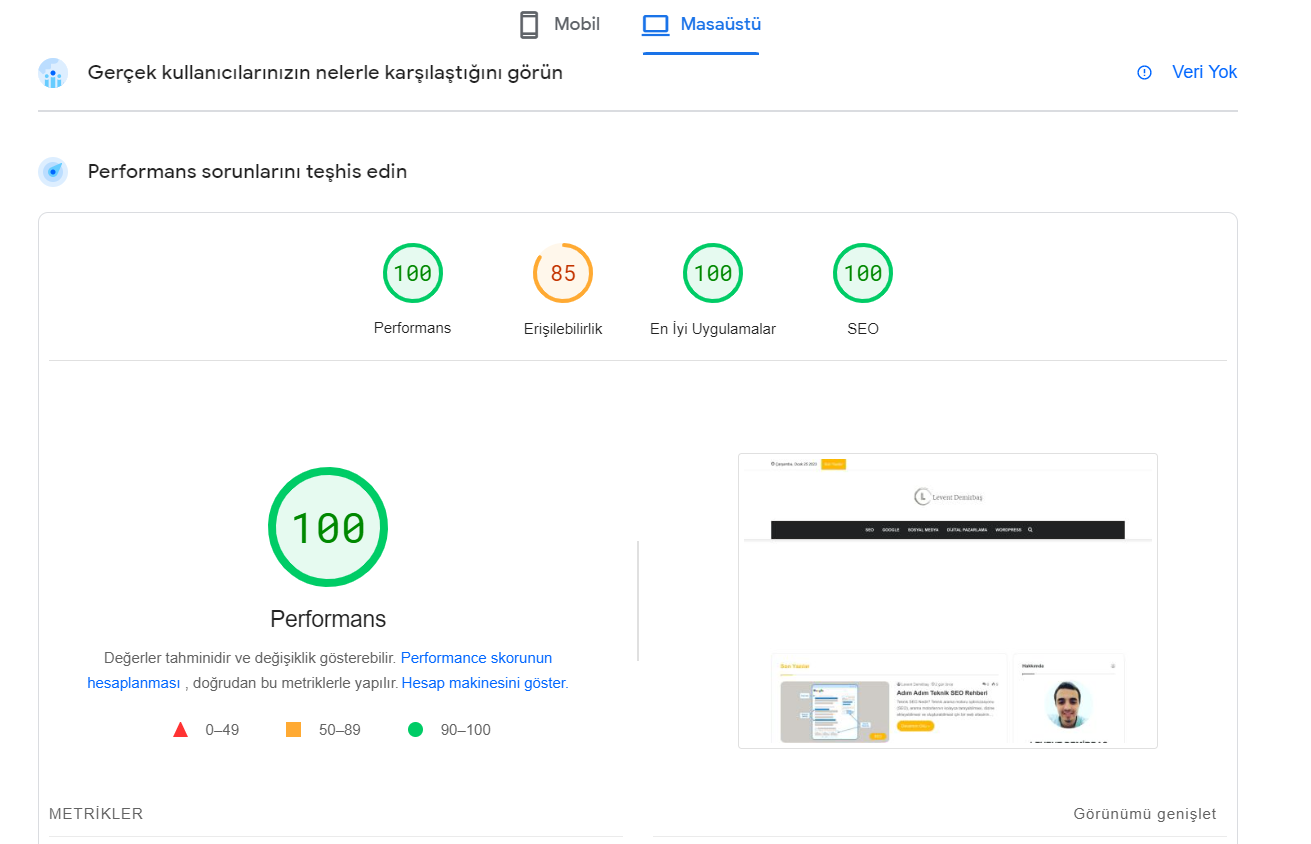Click the desktop monitor icon
This screenshot has width=1311, height=844.
pos(655,24)
